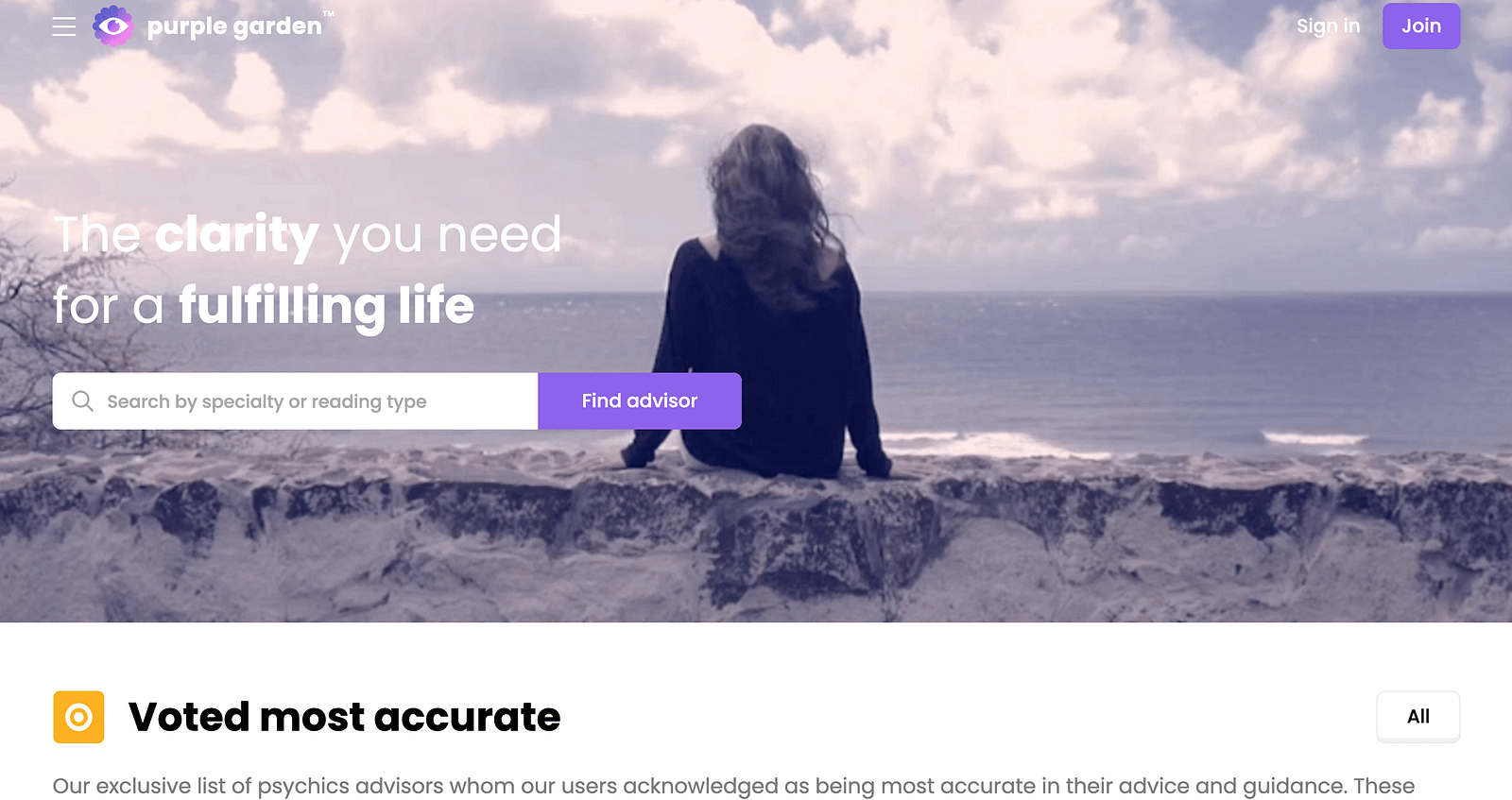This screenshot has height=800, width=1512.
Task: Click the trademark symbol beside purple garden
Action: point(328,14)
